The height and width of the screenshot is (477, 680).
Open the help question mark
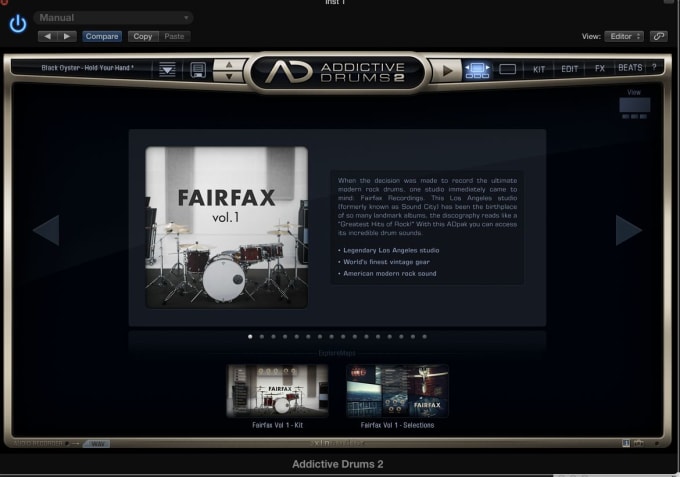654,67
